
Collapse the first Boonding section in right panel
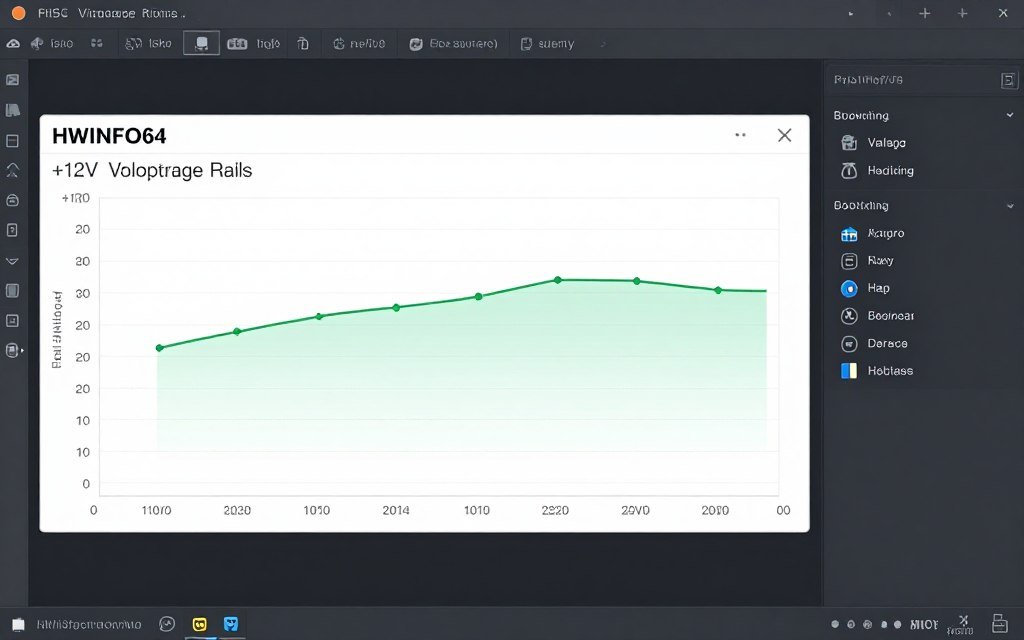pos(1008,115)
